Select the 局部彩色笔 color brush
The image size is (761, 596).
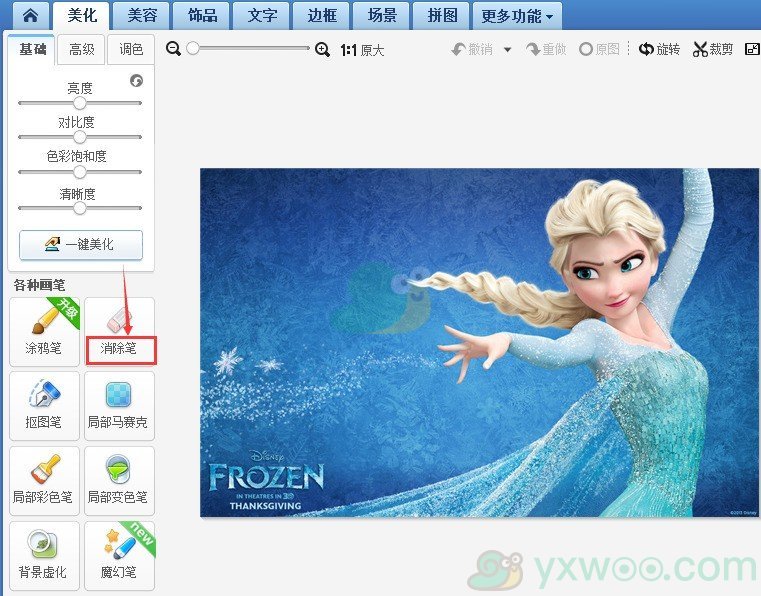[43, 479]
